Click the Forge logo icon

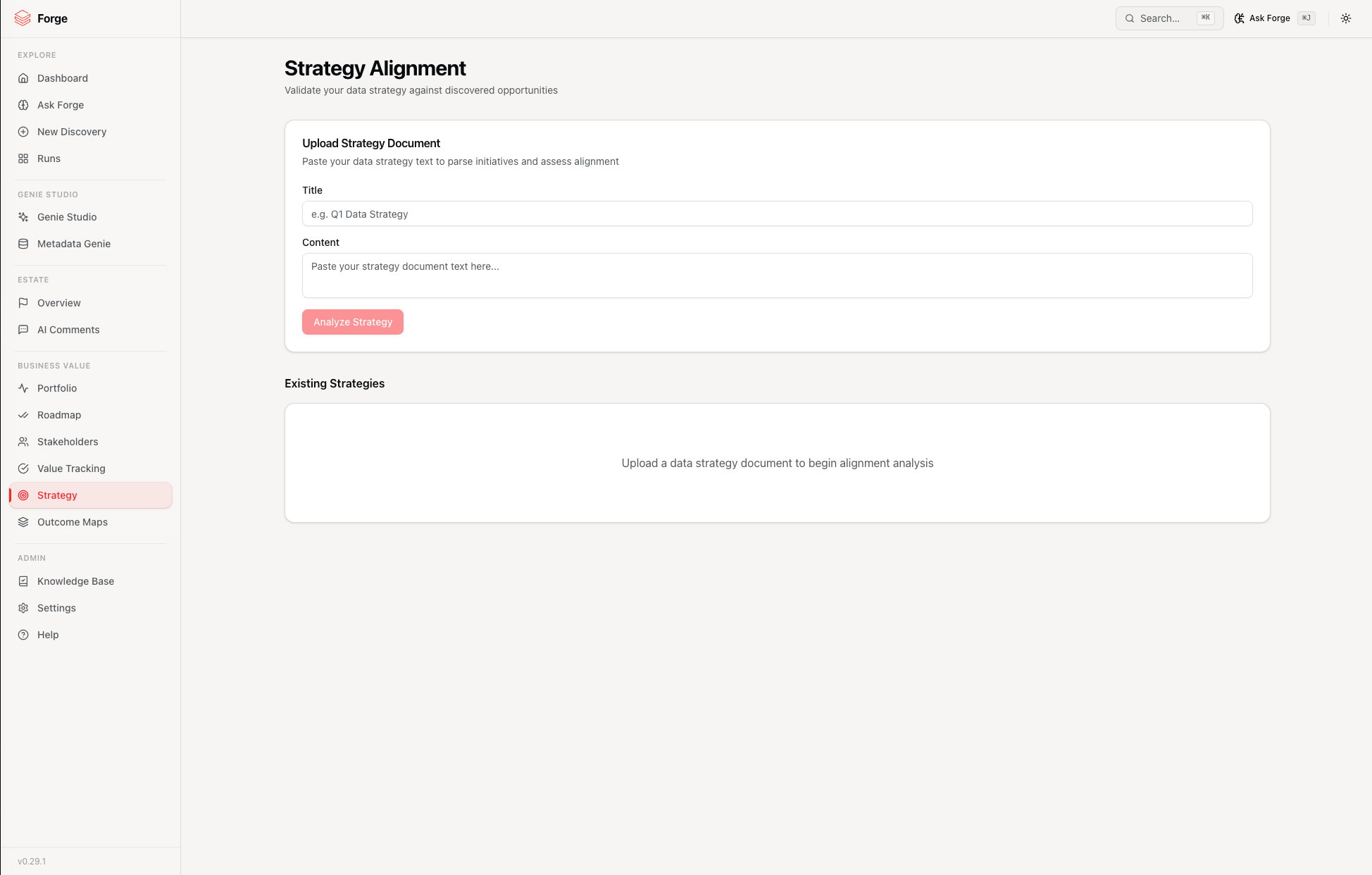click(x=23, y=18)
